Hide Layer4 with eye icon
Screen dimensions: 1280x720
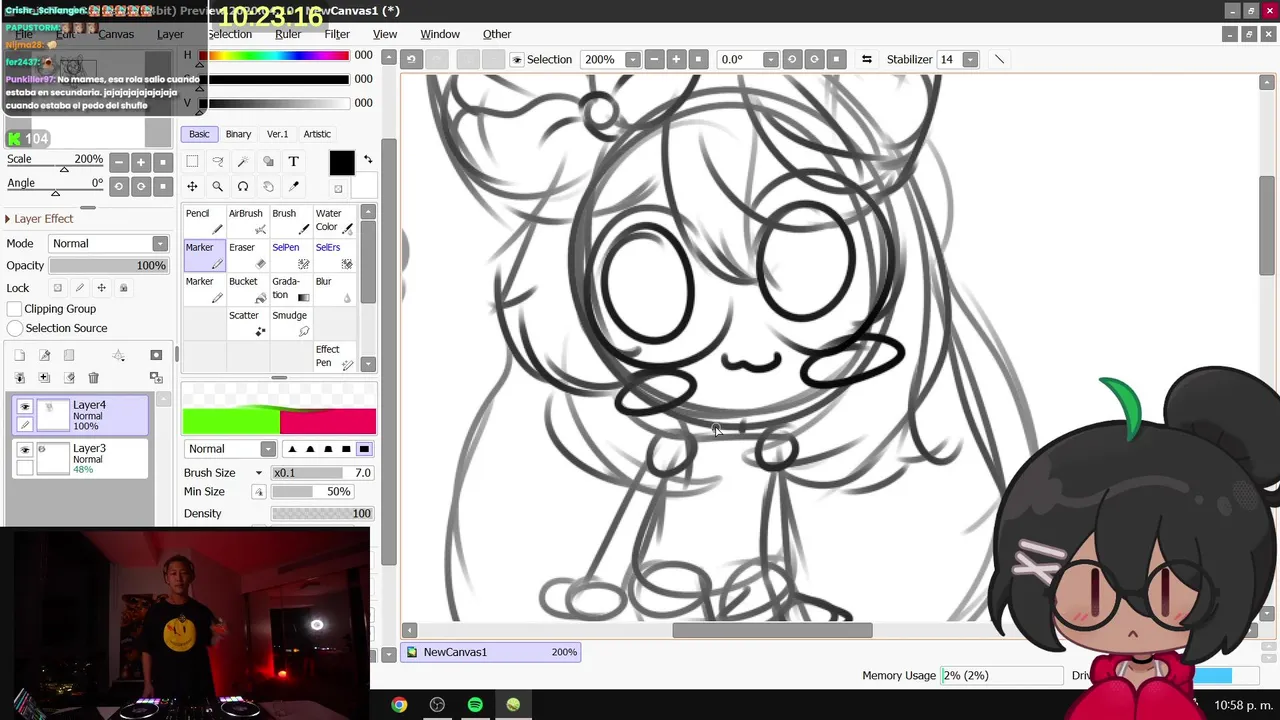[x=25, y=407]
